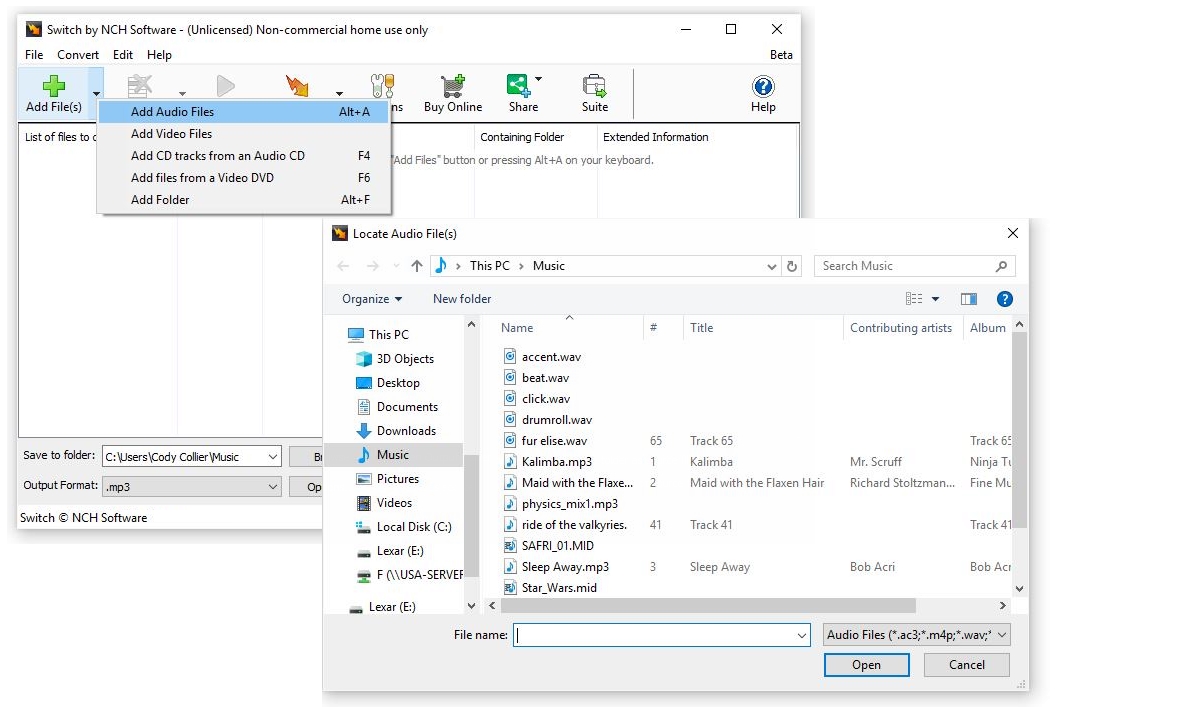Click the Help question mark icon
Image resolution: width=1183 pixels, height=707 pixels.
(x=763, y=85)
